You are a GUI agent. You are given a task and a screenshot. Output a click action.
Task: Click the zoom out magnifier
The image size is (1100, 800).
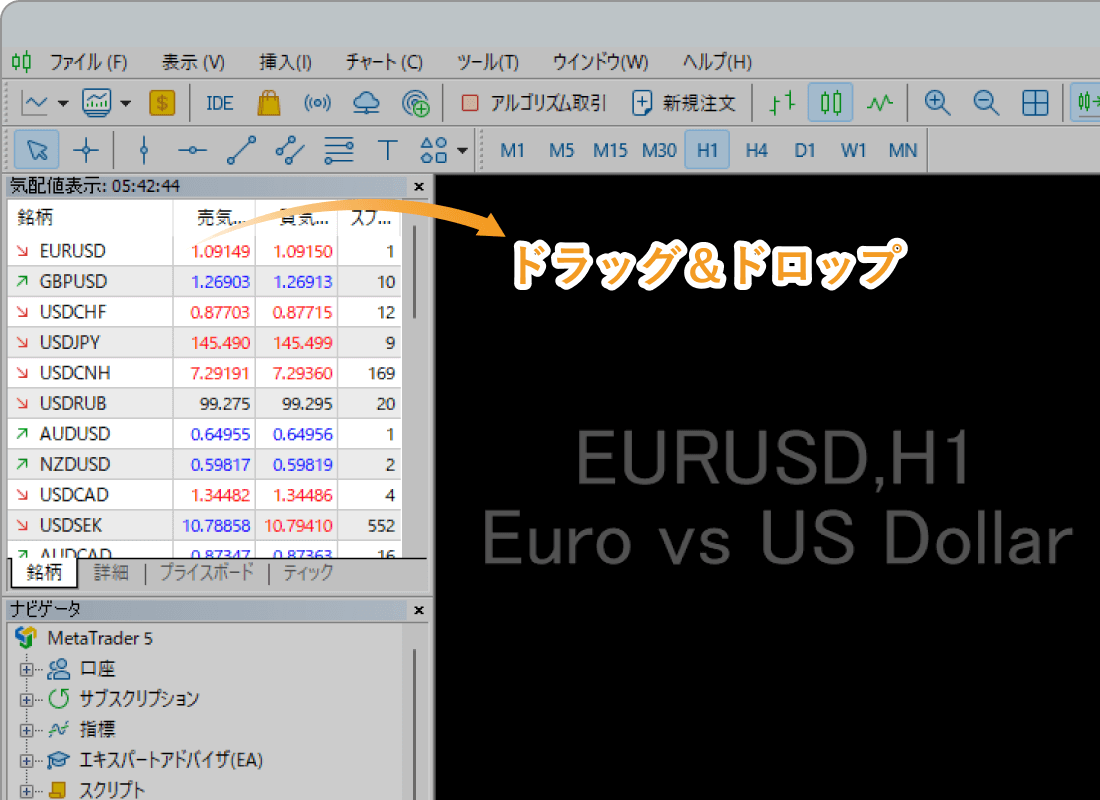pos(986,103)
